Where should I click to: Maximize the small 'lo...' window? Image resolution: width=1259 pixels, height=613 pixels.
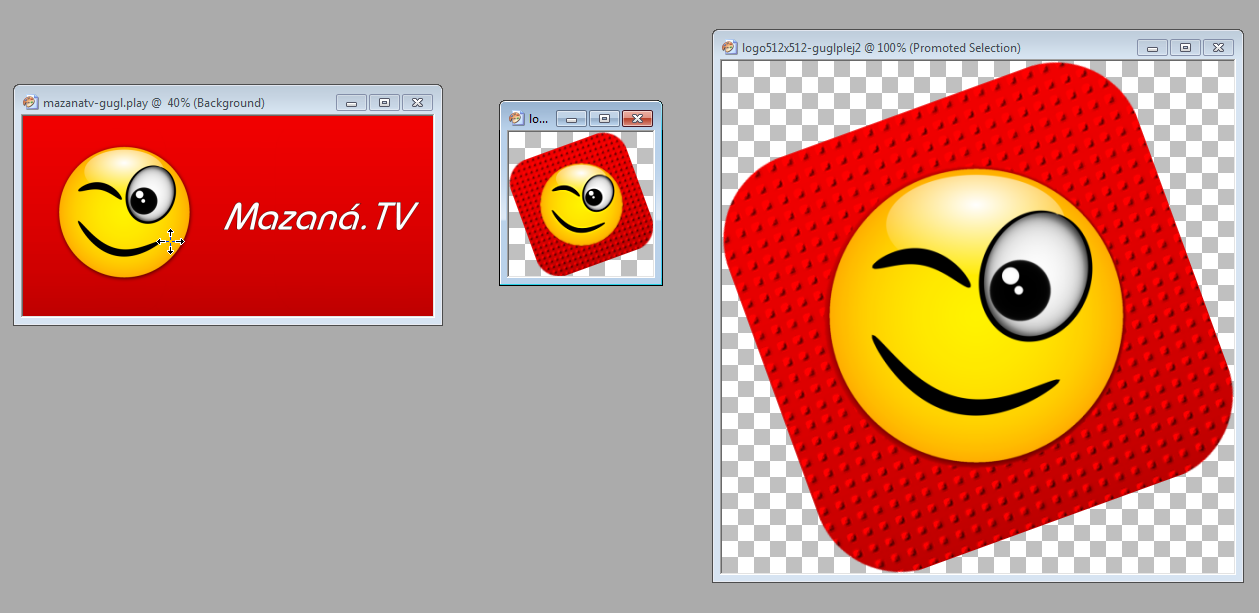tap(604, 118)
